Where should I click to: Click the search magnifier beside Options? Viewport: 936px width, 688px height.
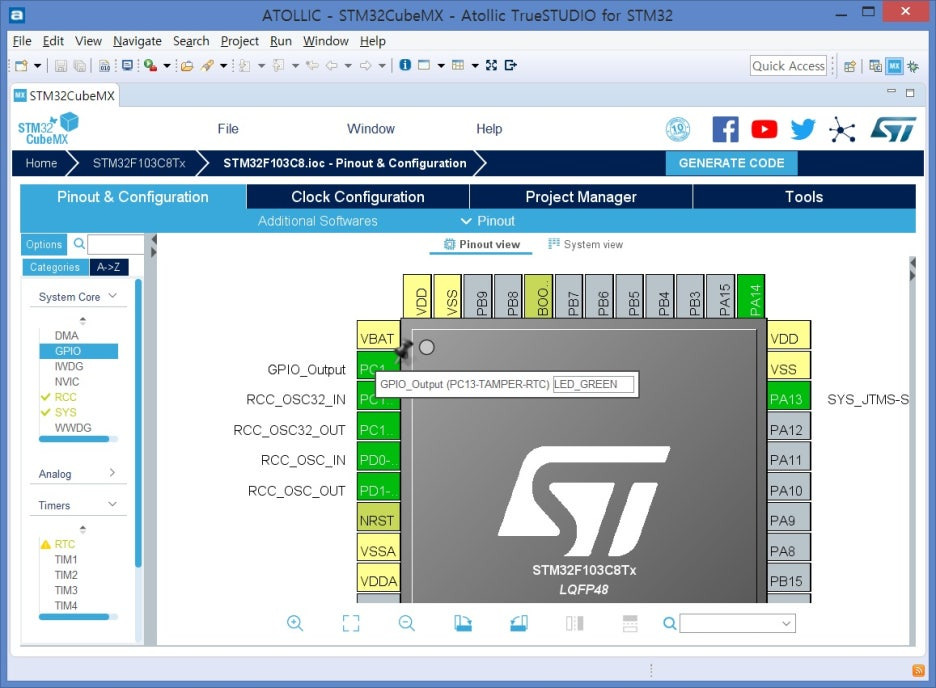79,243
